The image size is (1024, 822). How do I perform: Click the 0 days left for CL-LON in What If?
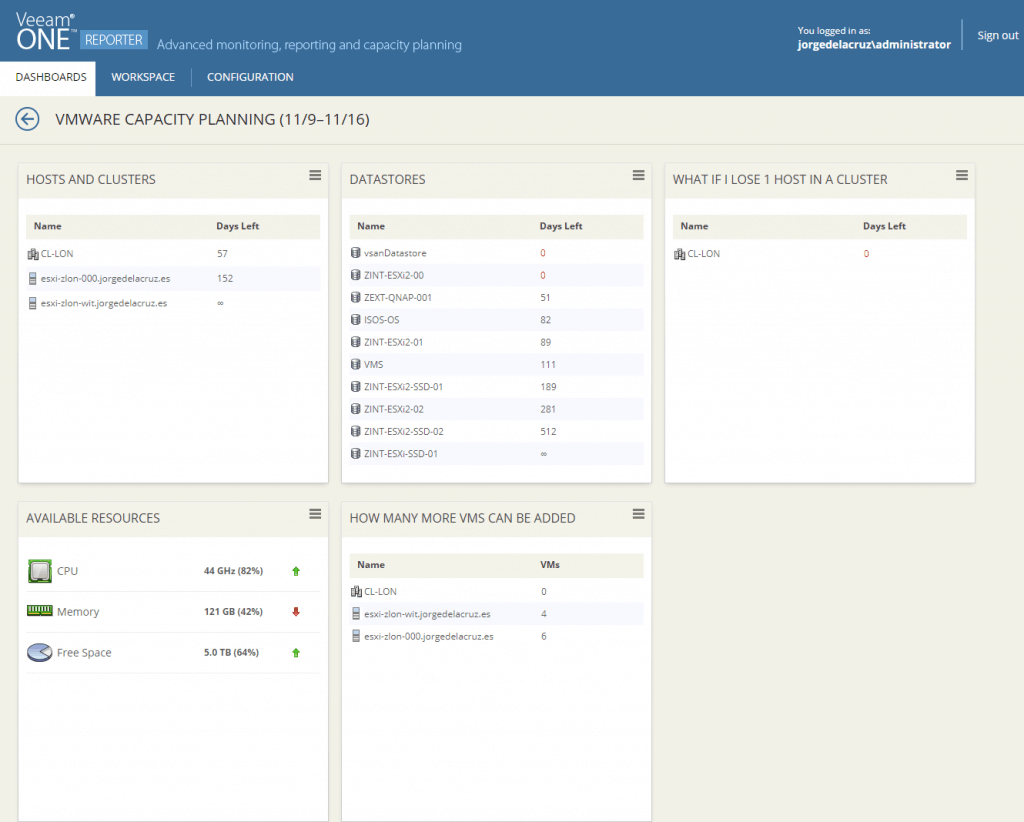tap(867, 253)
